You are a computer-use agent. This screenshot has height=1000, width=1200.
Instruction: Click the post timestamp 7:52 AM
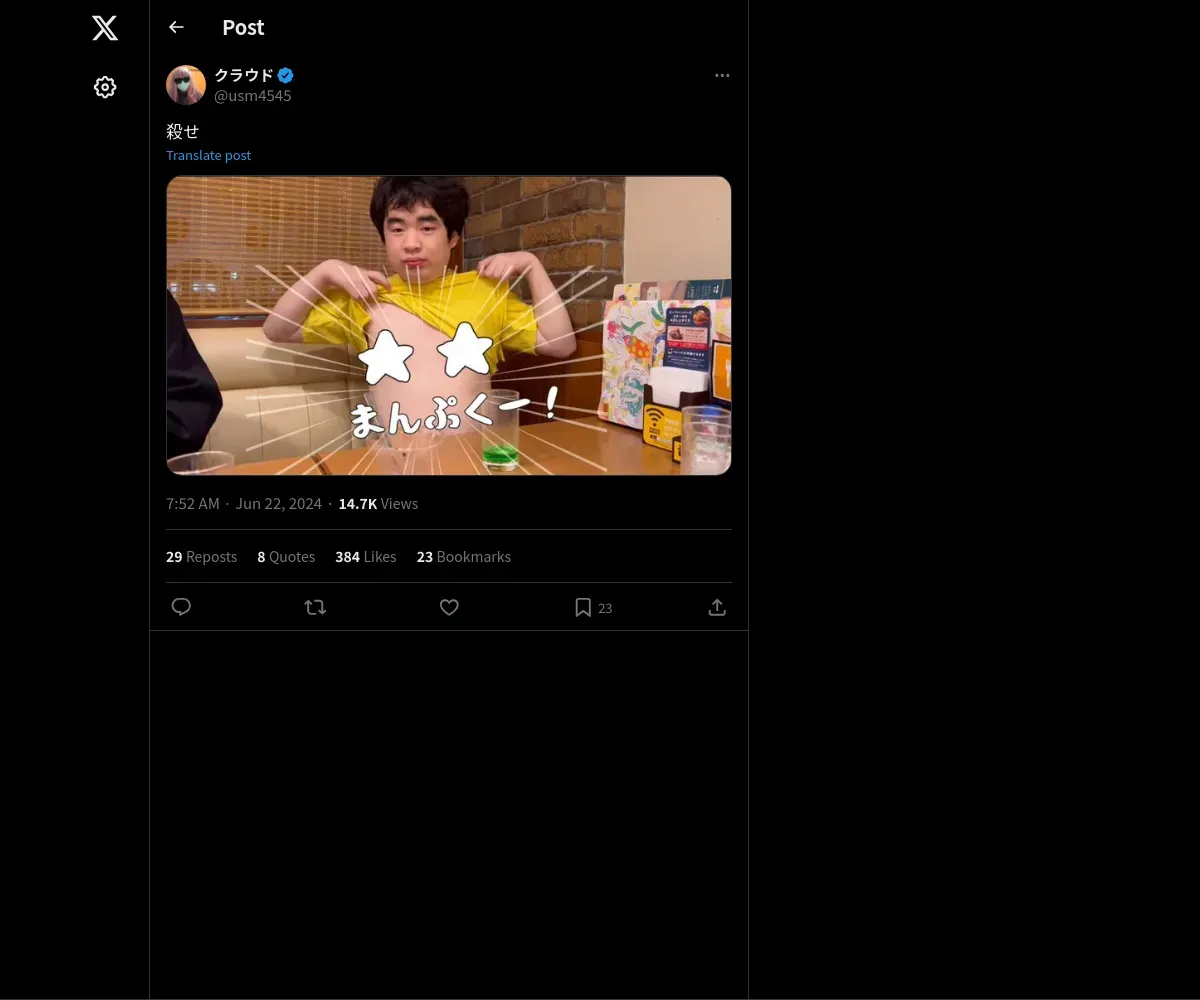point(193,503)
